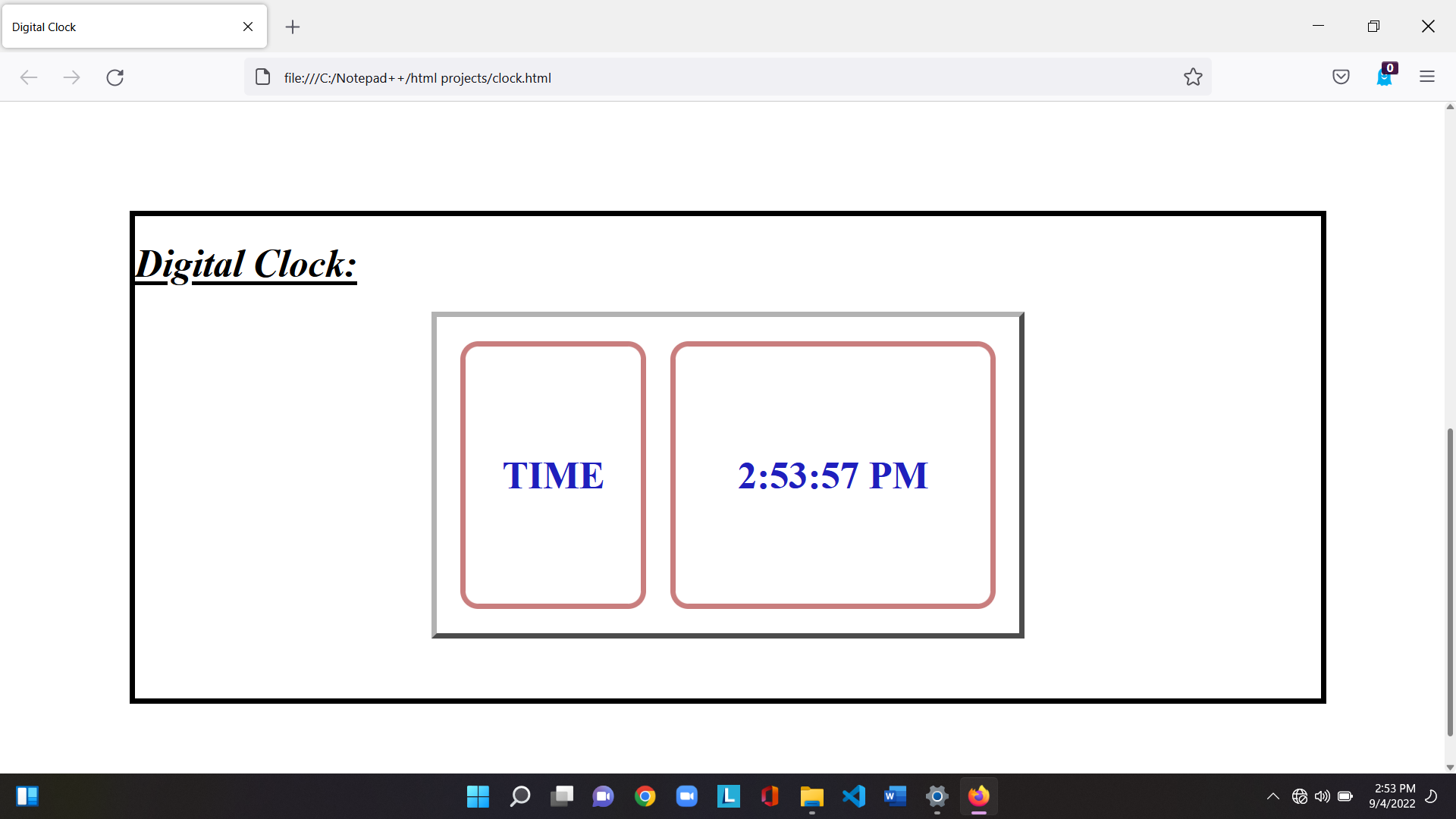
Task: Save to Pocket icon in toolbar
Action: tap(1341, 77)
